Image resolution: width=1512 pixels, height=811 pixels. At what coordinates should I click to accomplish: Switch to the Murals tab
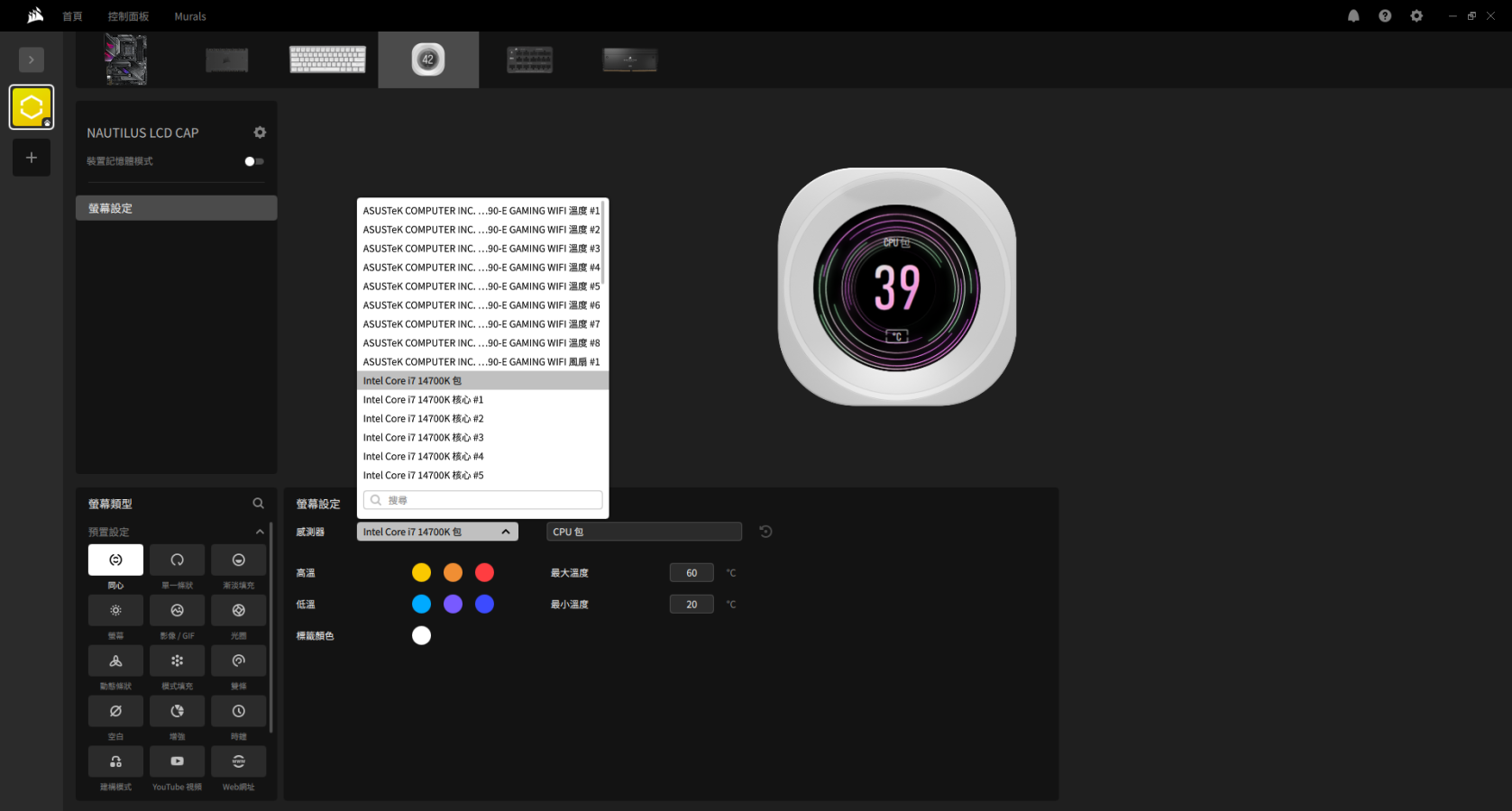190,16
